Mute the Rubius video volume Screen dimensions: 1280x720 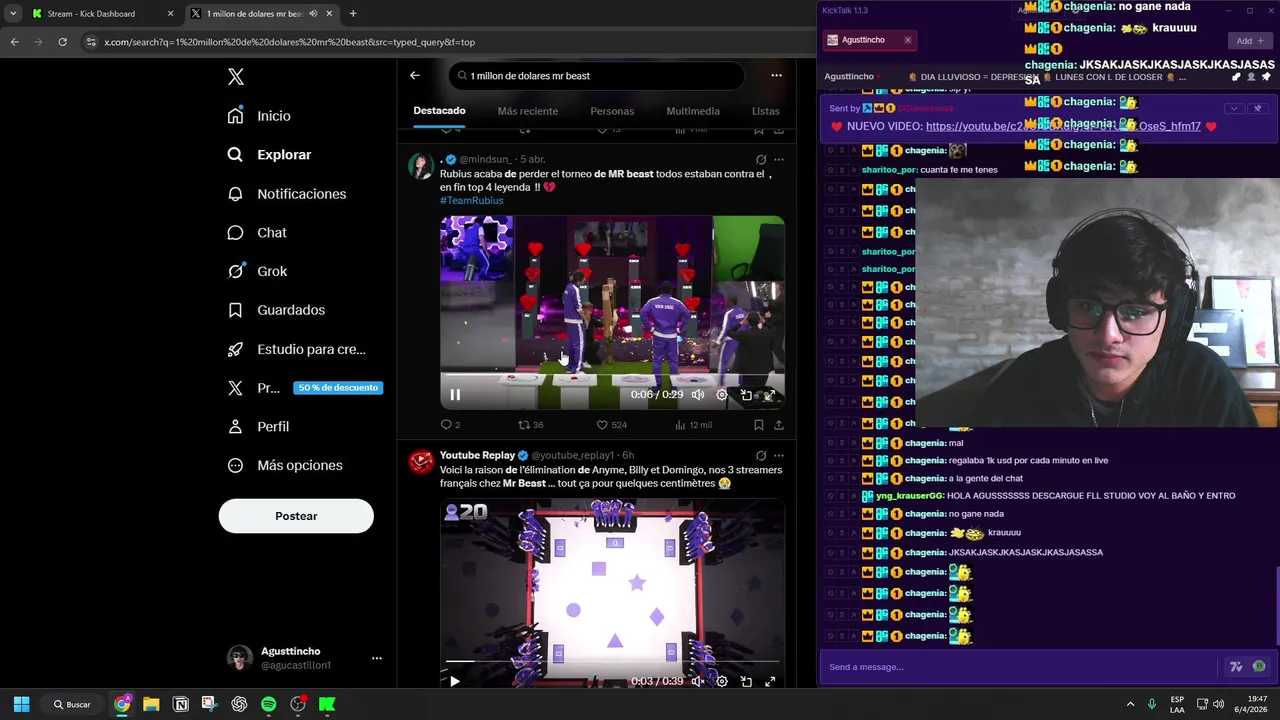697,395
